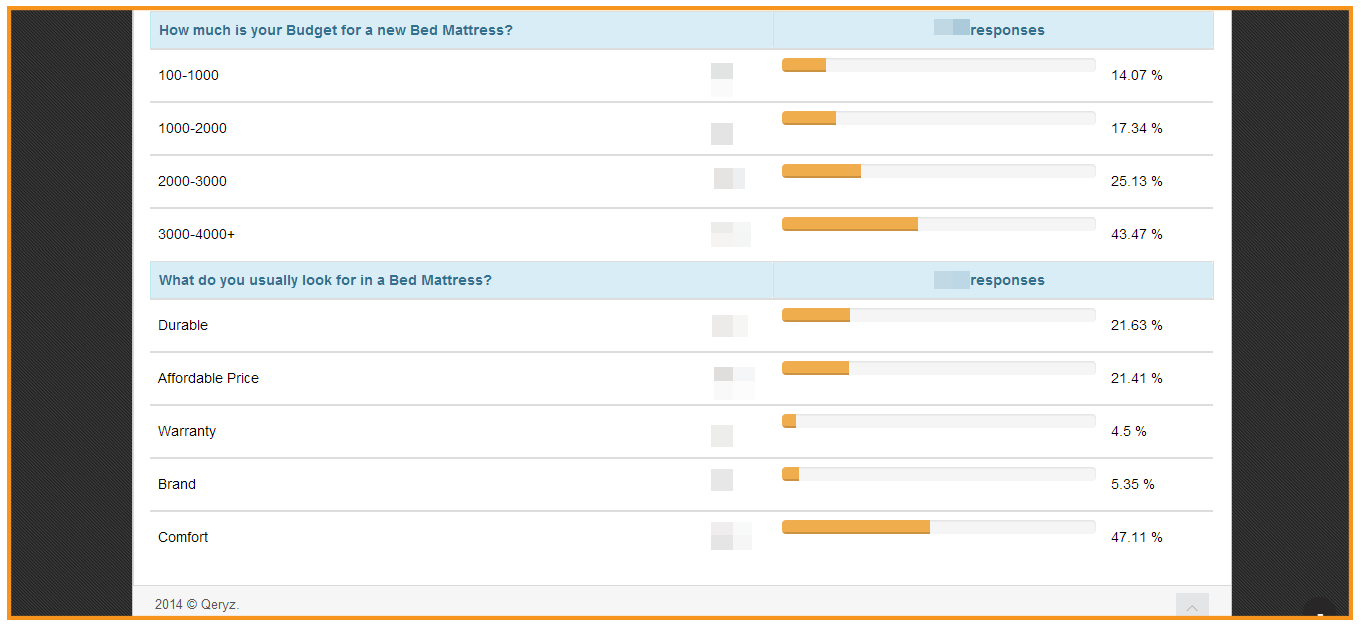
Task: Click the Affordable Price progress bar
Action: [938, 368]
